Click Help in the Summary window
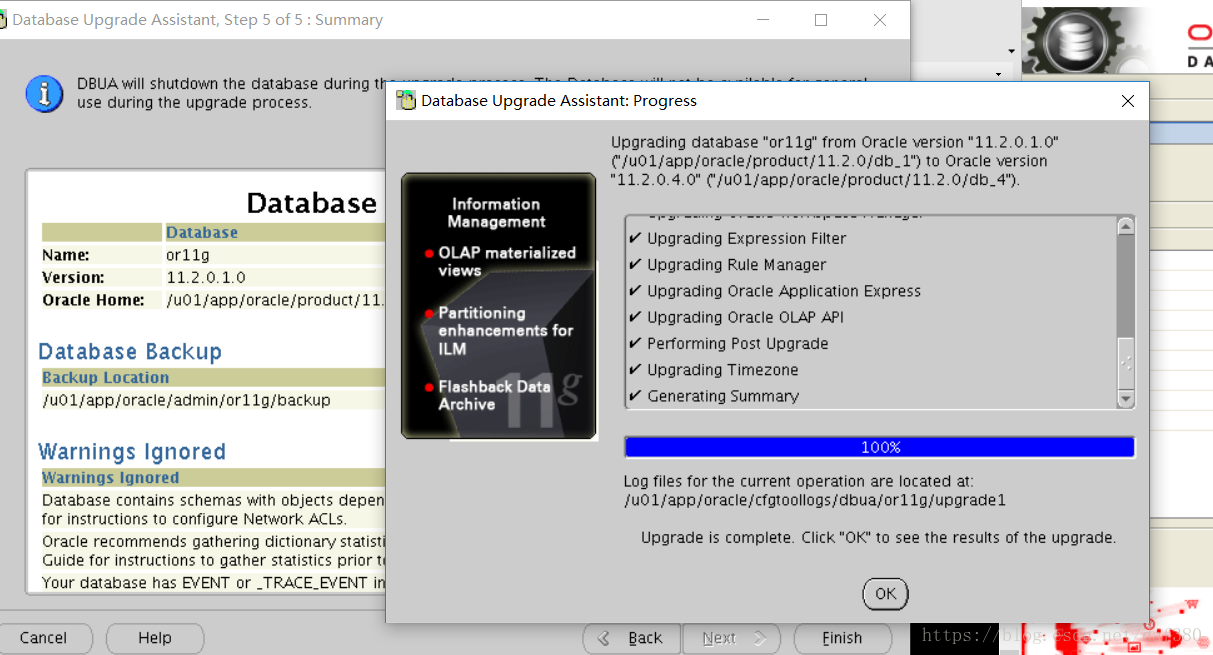Viewport: 1213px width, 655px height. tap(155, 638)
